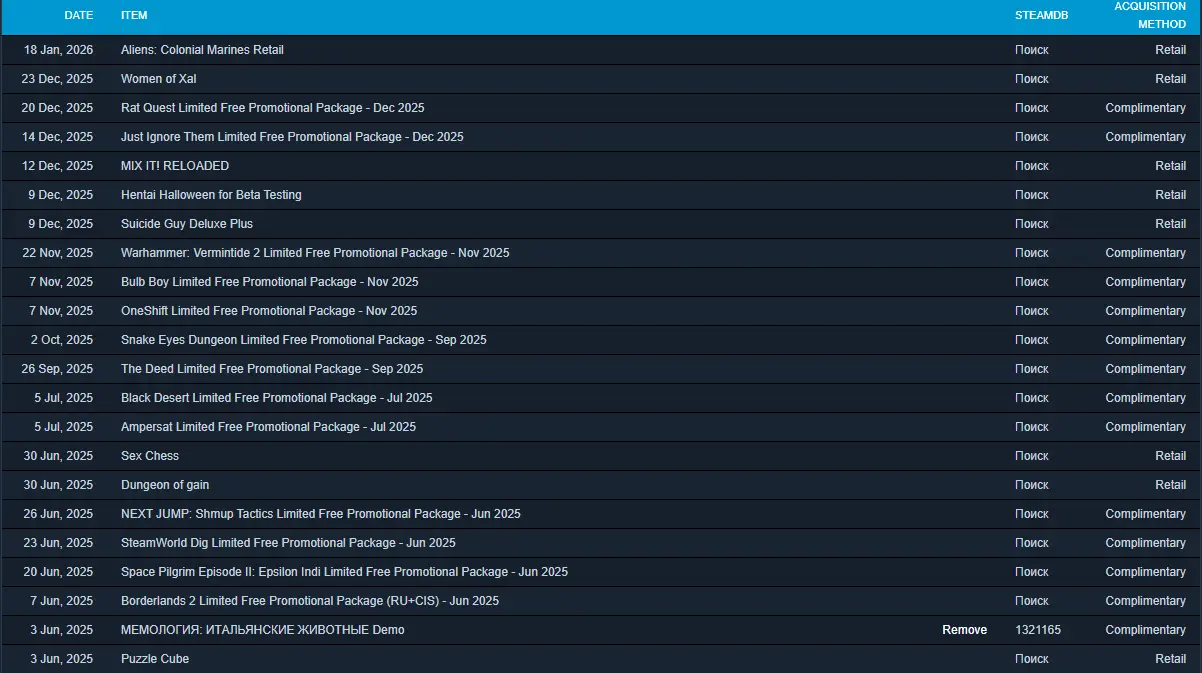This screenshot has height=673, width=1202.
Task: Open SteamDB ID 1321165 link
Action: pos(1037,630)
